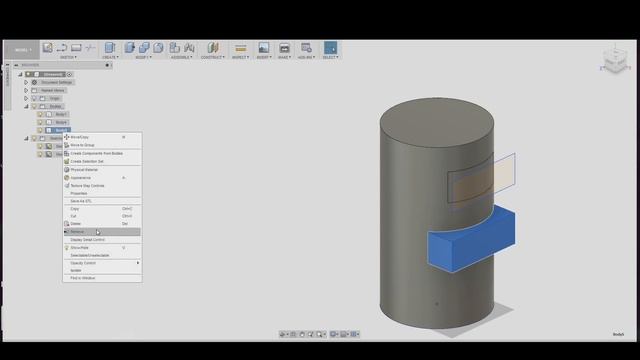
Task: Click the Select tool icon
Action: click(x=331, y=48)
